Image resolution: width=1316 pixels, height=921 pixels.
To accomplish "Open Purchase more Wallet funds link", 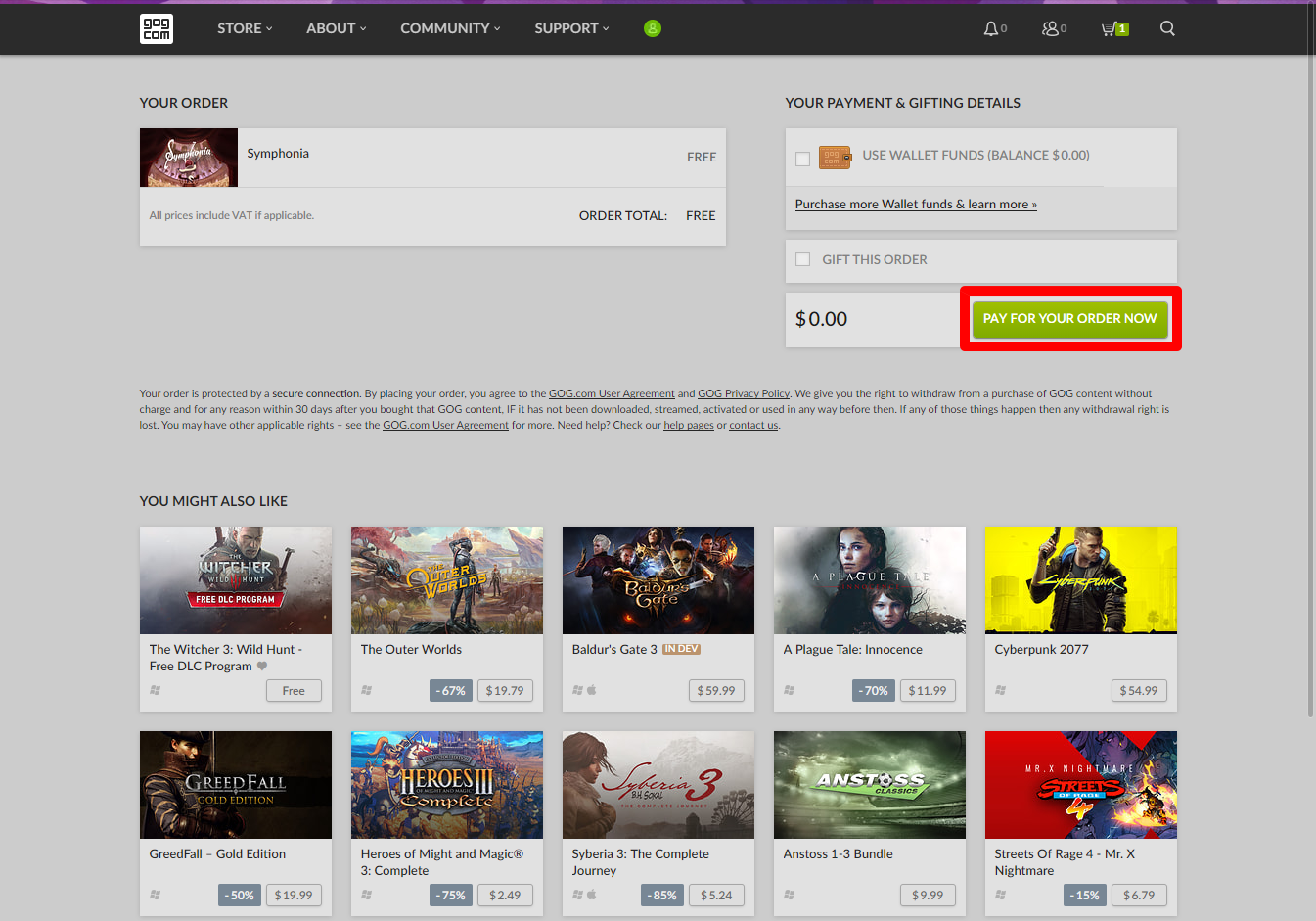I will point(916,205).
